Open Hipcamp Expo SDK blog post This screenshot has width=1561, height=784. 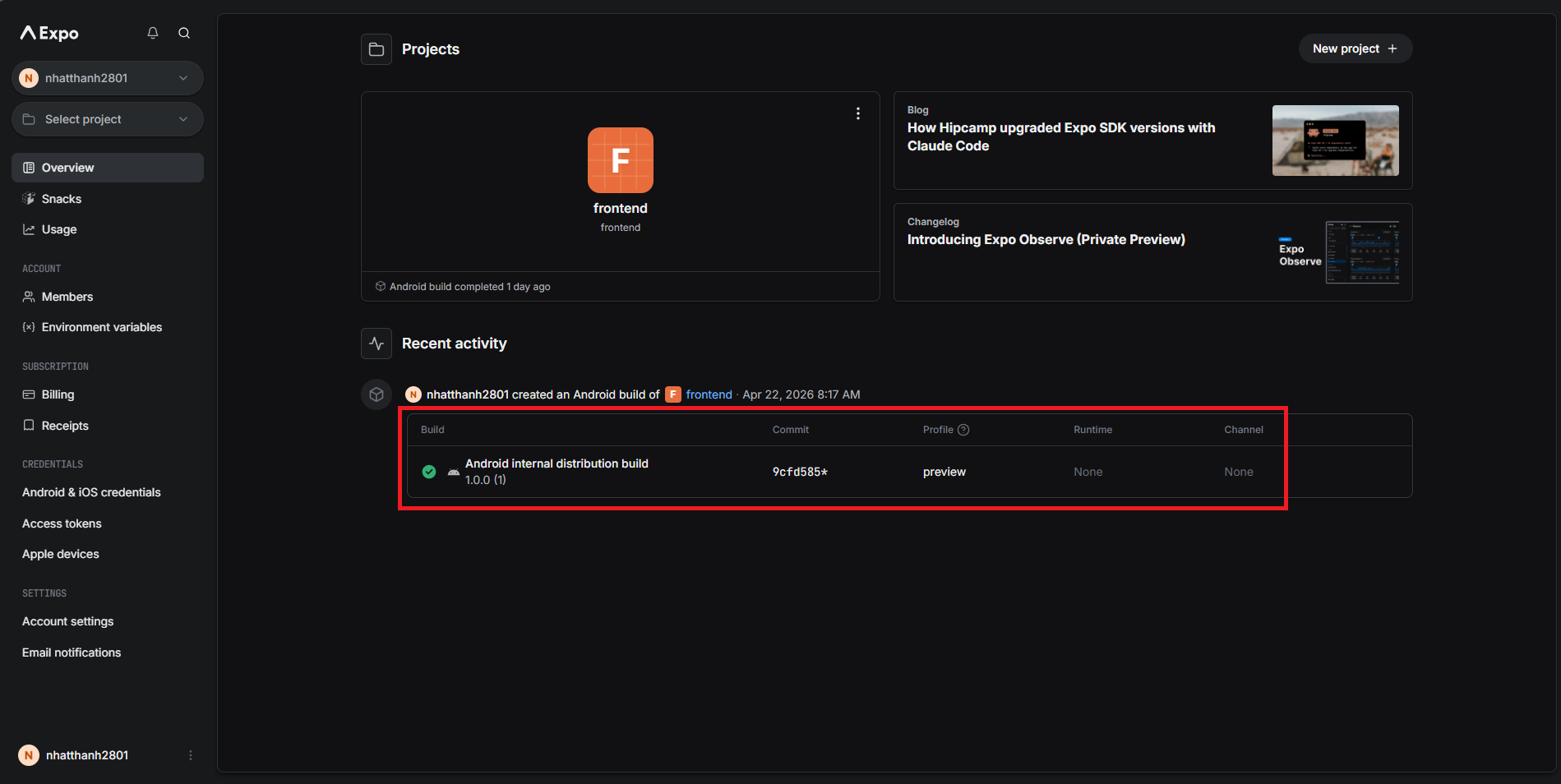click(1061, 136)
